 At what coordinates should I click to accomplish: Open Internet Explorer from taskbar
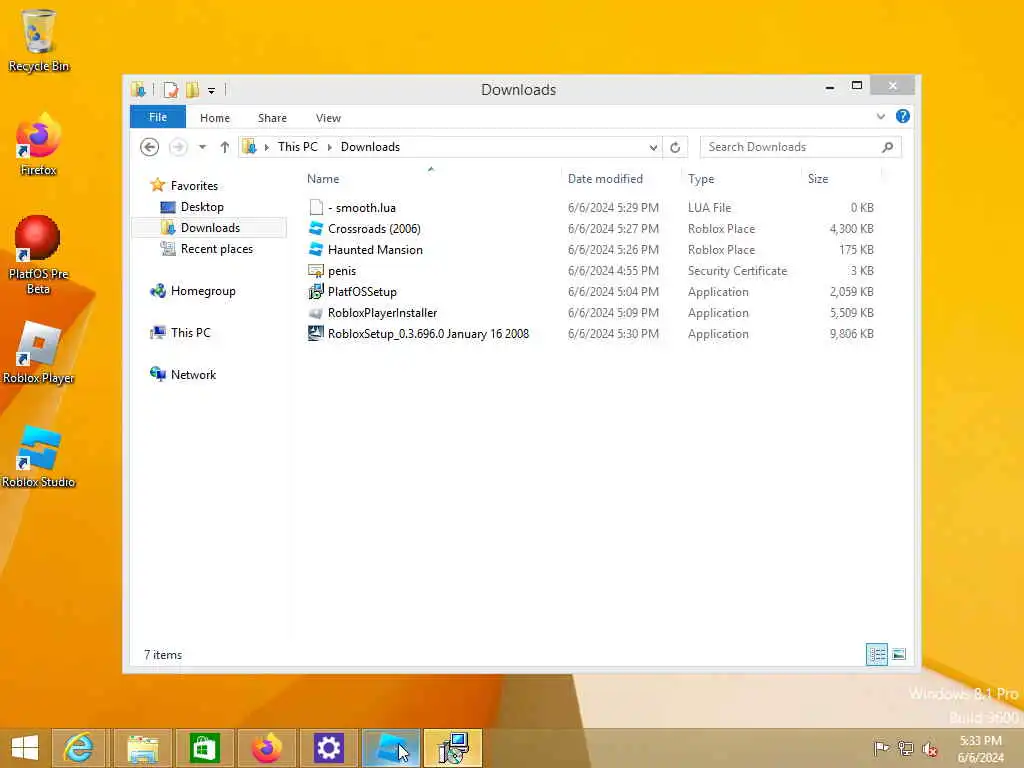point(78,748)
